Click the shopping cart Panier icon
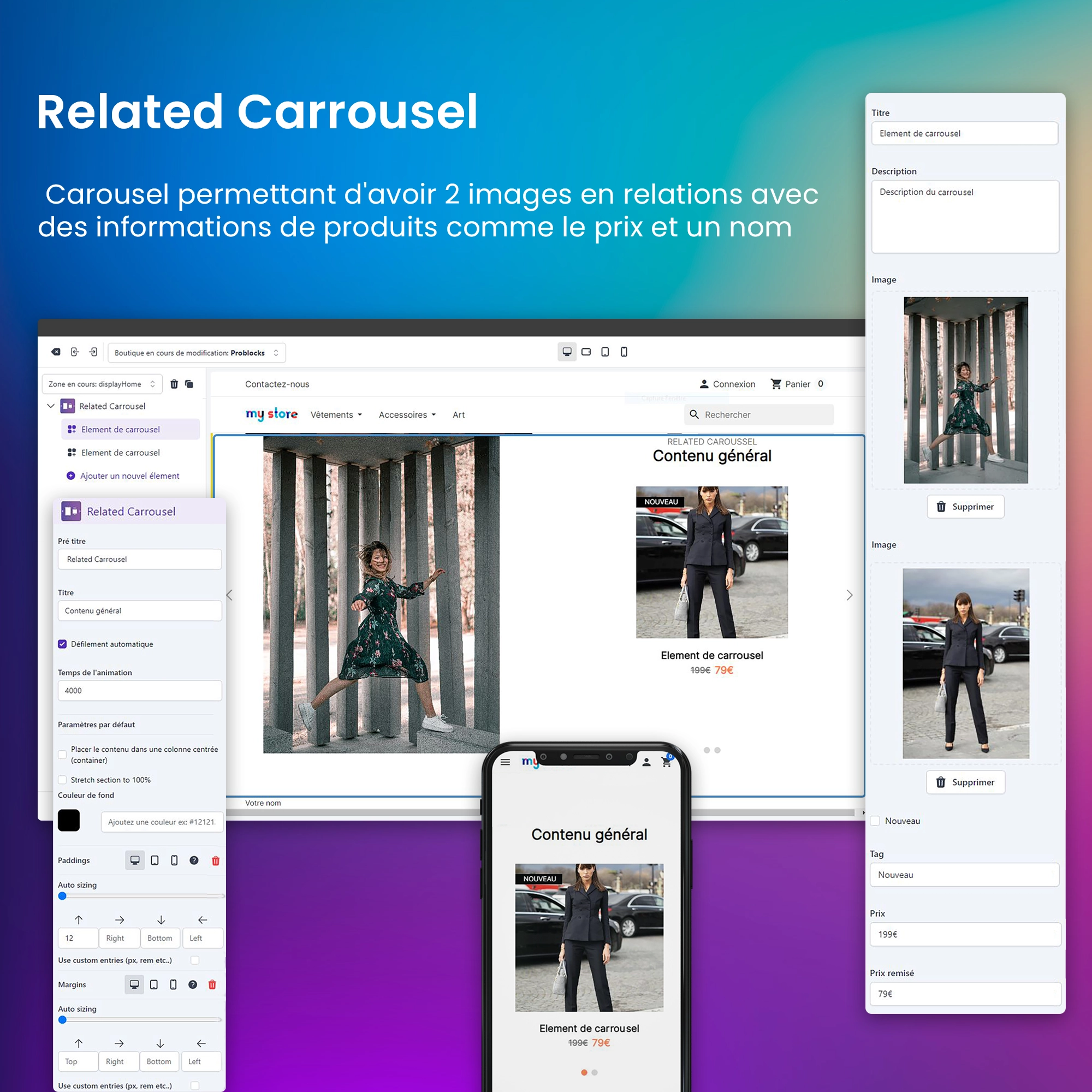 [776, 384]
